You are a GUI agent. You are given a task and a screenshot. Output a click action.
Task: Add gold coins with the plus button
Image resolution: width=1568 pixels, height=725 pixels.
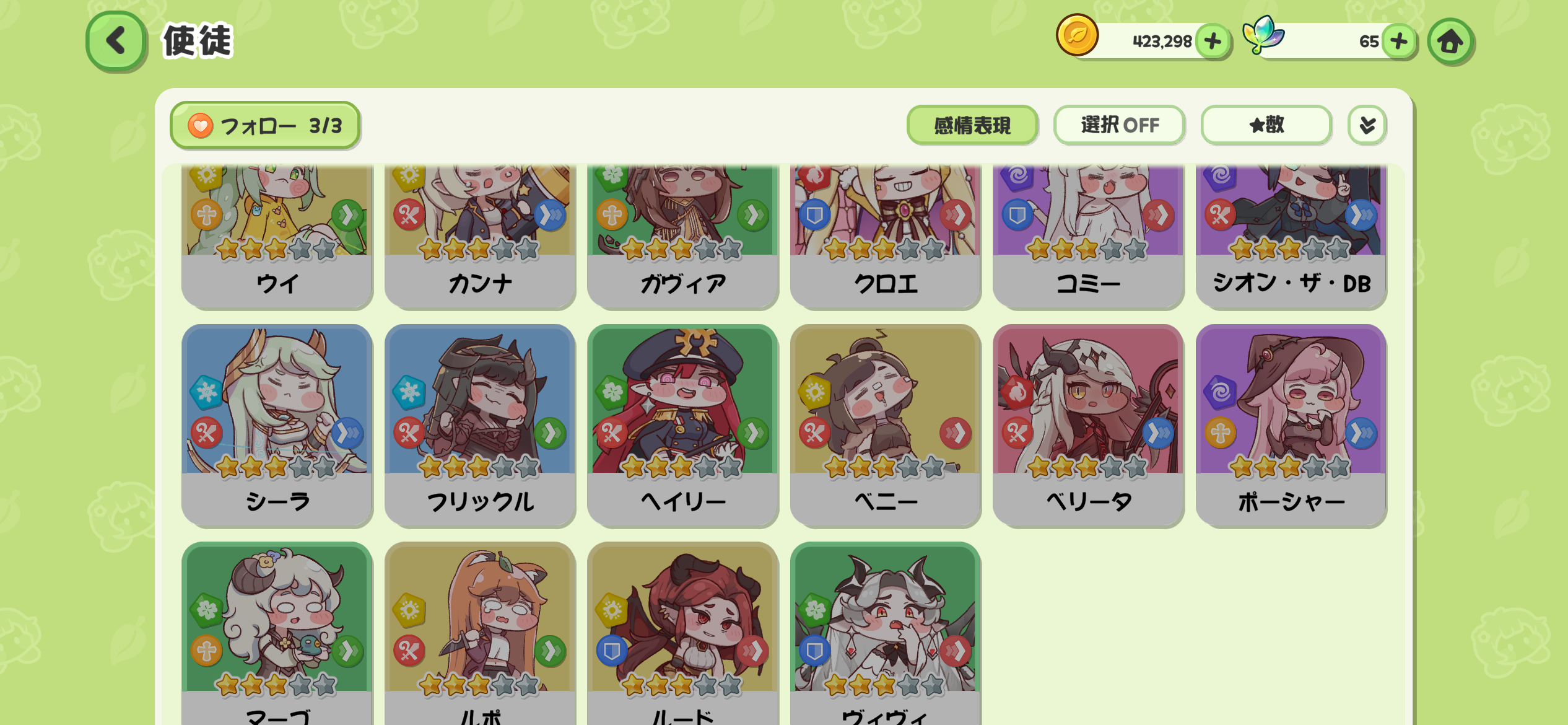(1213, 42)
